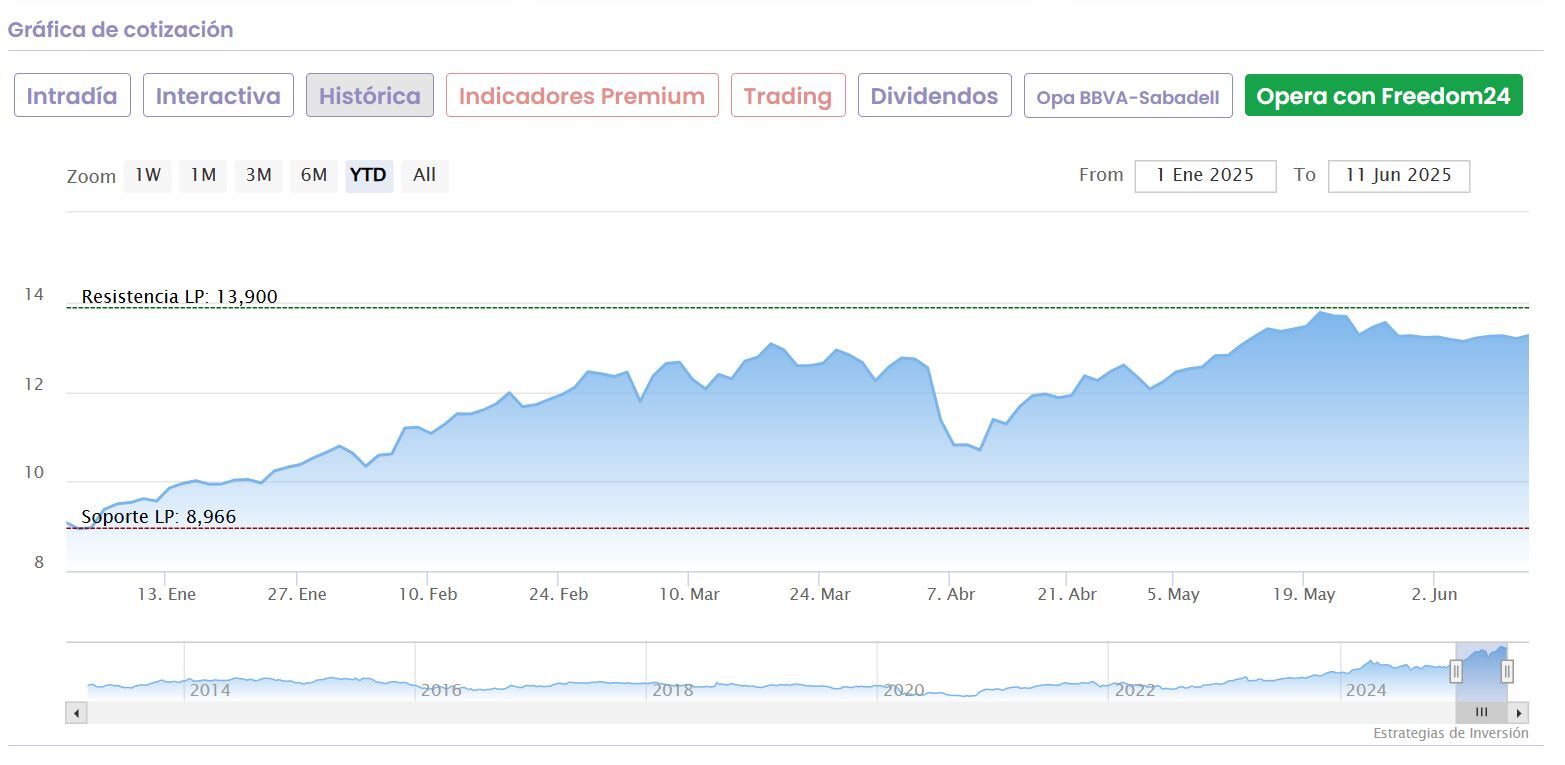Switch to the Interactiva tab
This screenshot has height=765, width=1565.
point(218,96)
